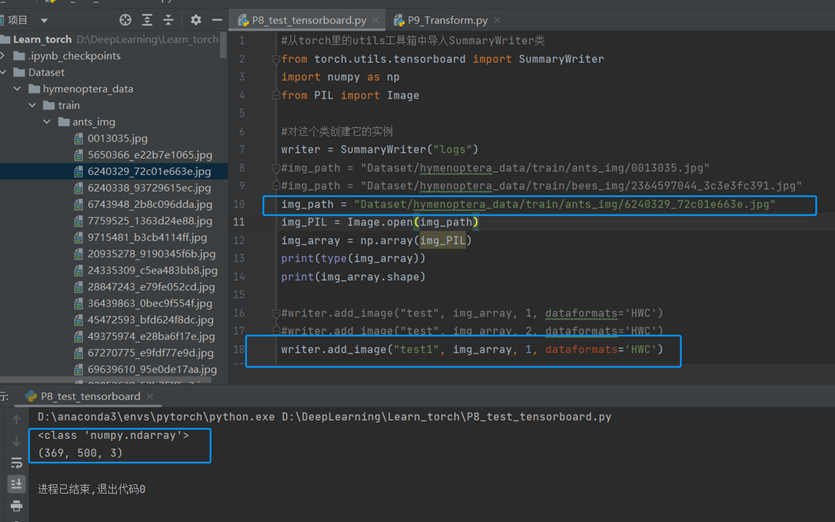The image size is (835, 522).
Task: Select the train folder
Action: [69, 105]
